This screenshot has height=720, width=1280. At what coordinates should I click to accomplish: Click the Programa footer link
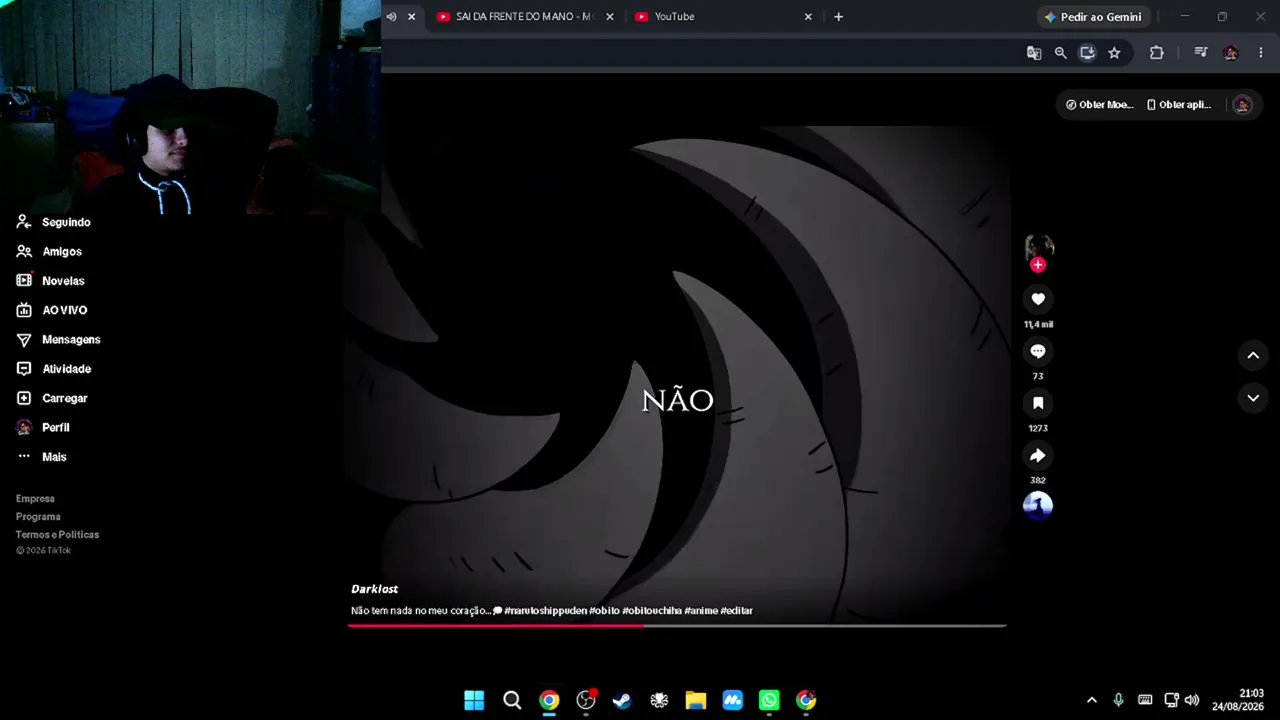38,517
